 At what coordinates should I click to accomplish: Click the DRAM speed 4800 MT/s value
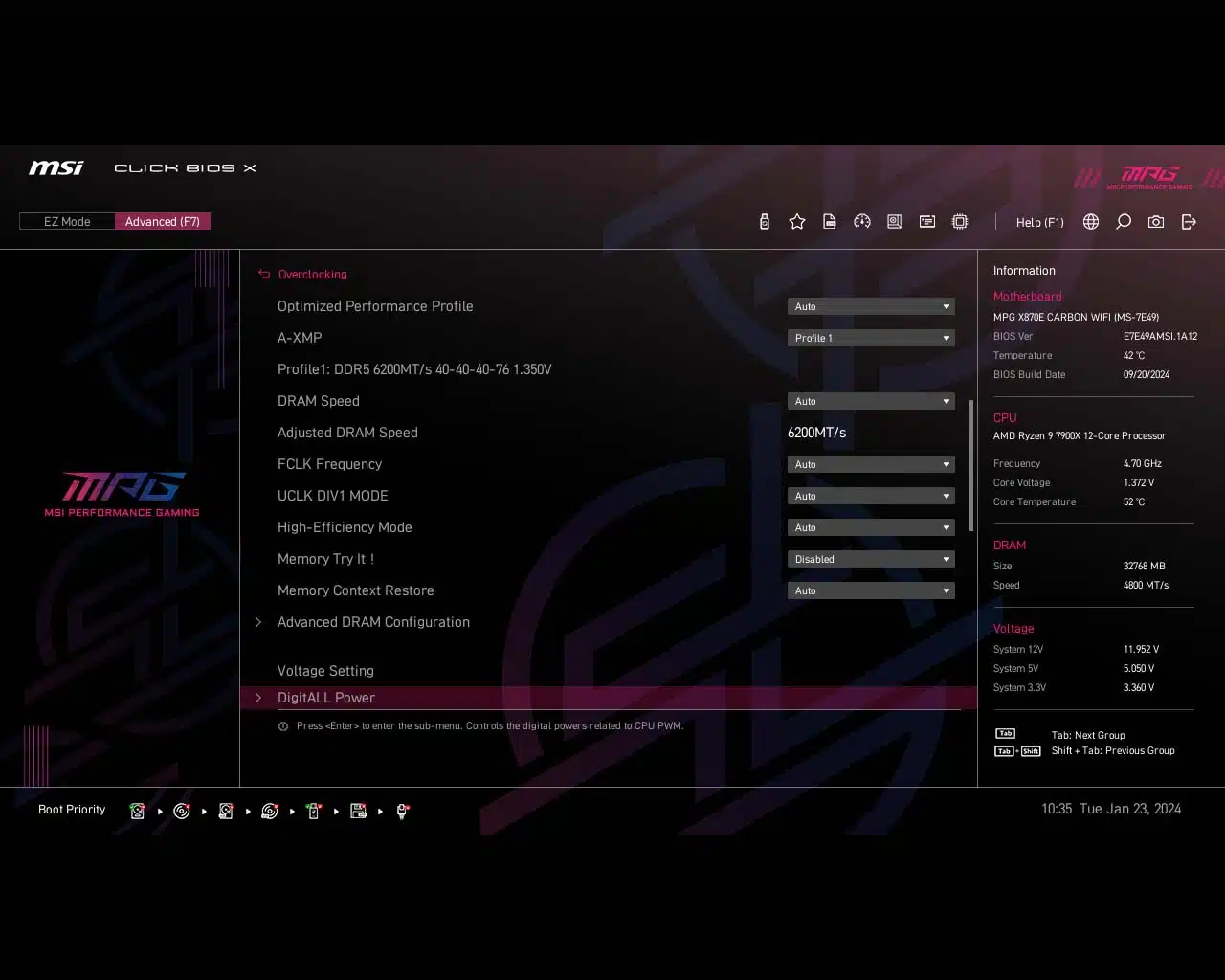coord(1146,585)
